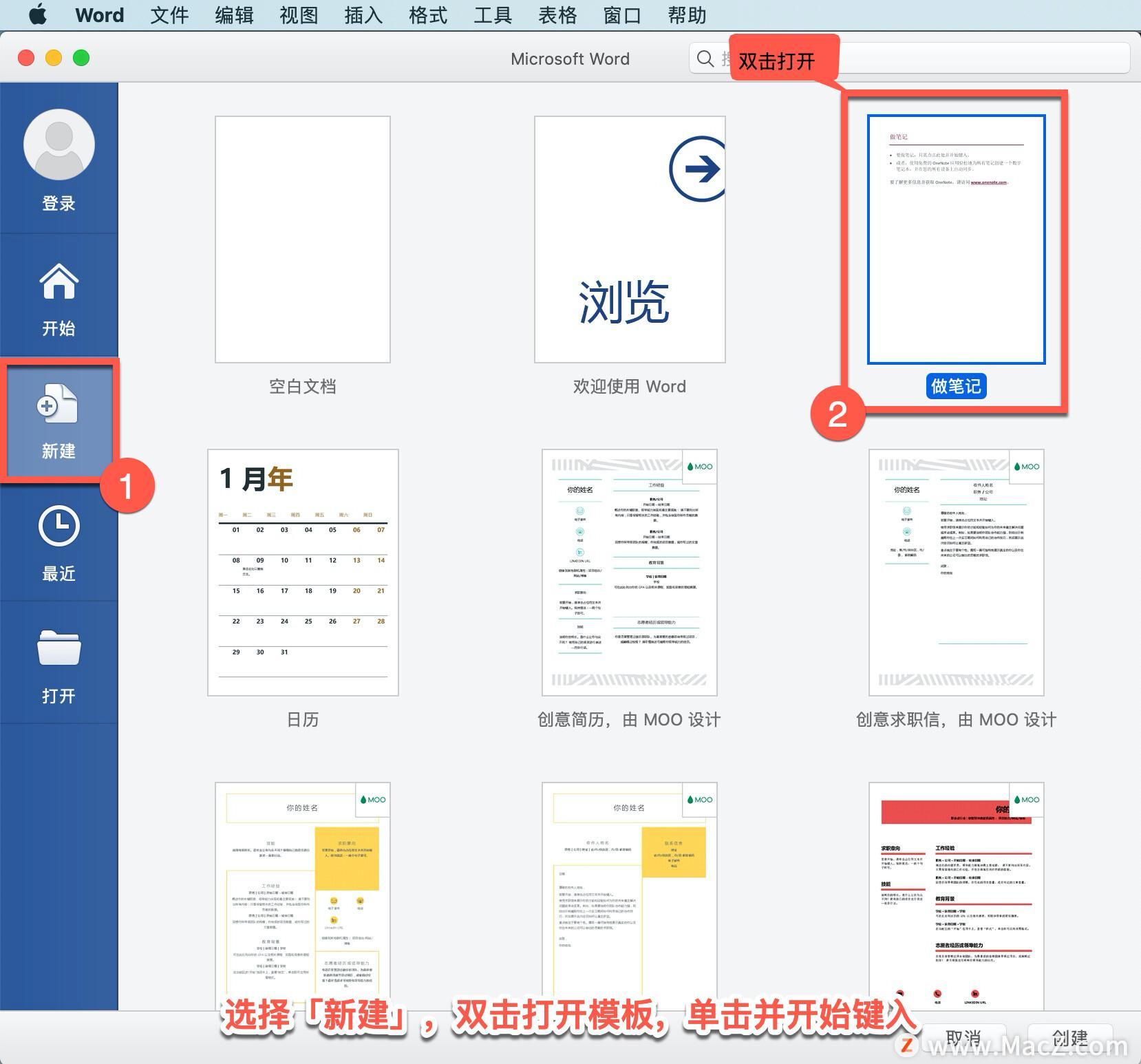Select the 欢迎使用 Word tour thumbnail

pos(630,240)
